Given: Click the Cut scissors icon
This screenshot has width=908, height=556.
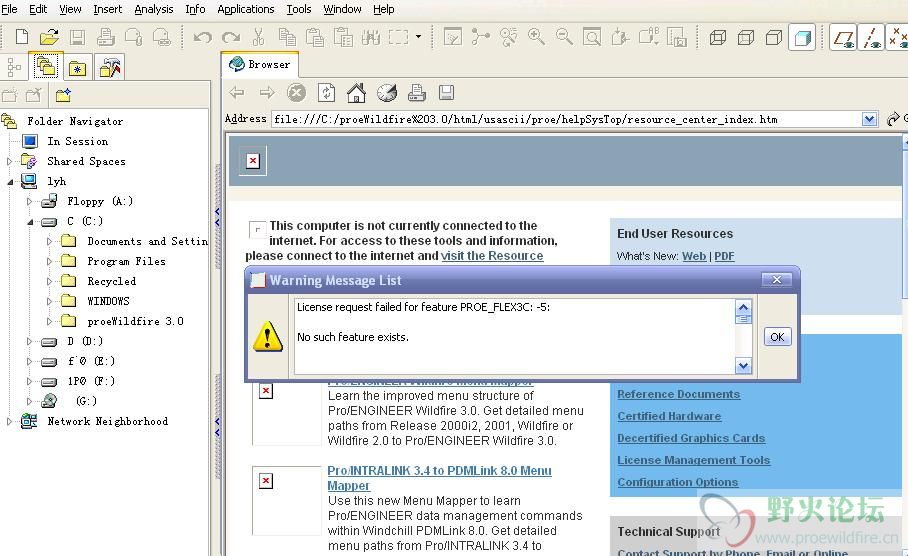Looking at the screenshot, I should pyautogui.click(x=258, y=37).
